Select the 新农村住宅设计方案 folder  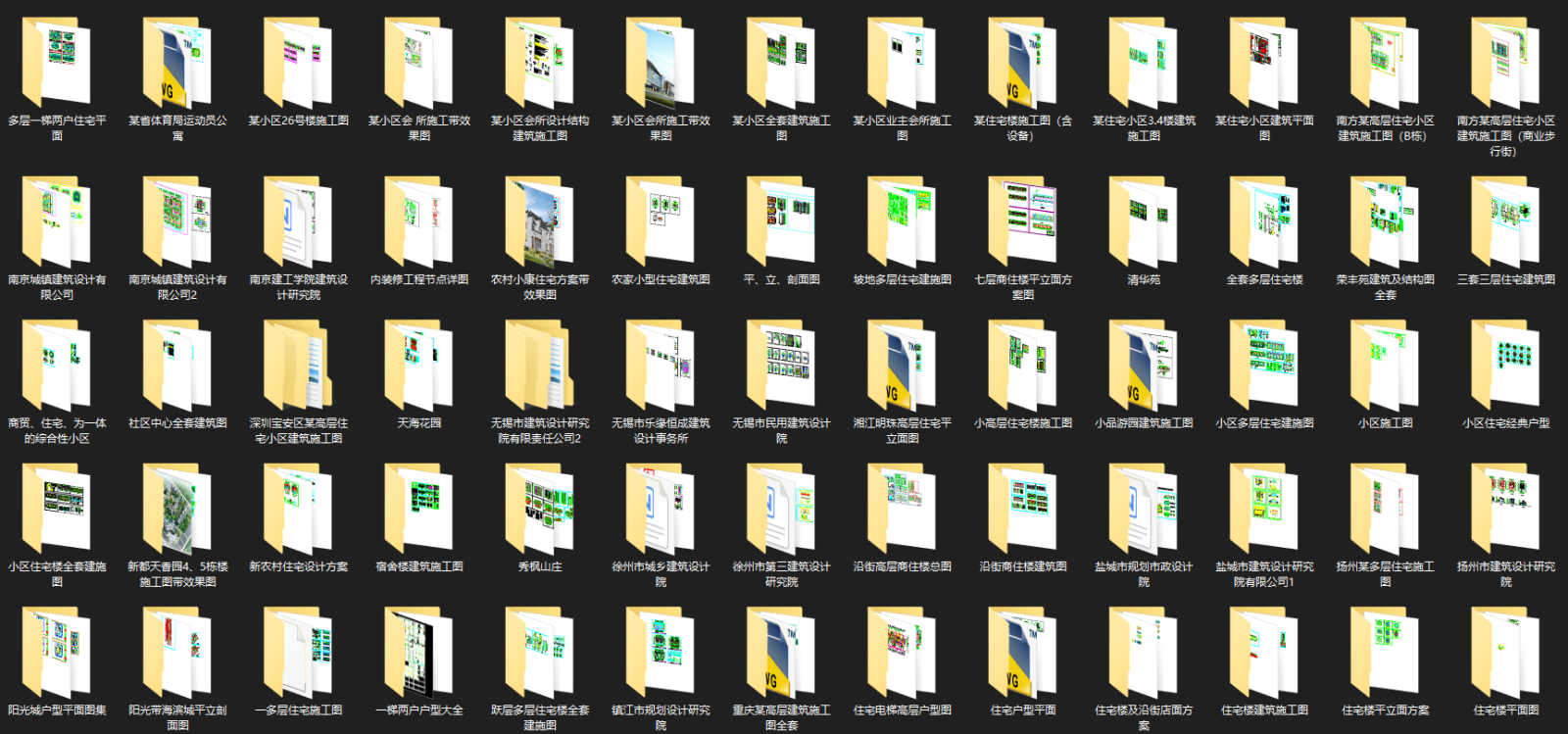[298, 509]
